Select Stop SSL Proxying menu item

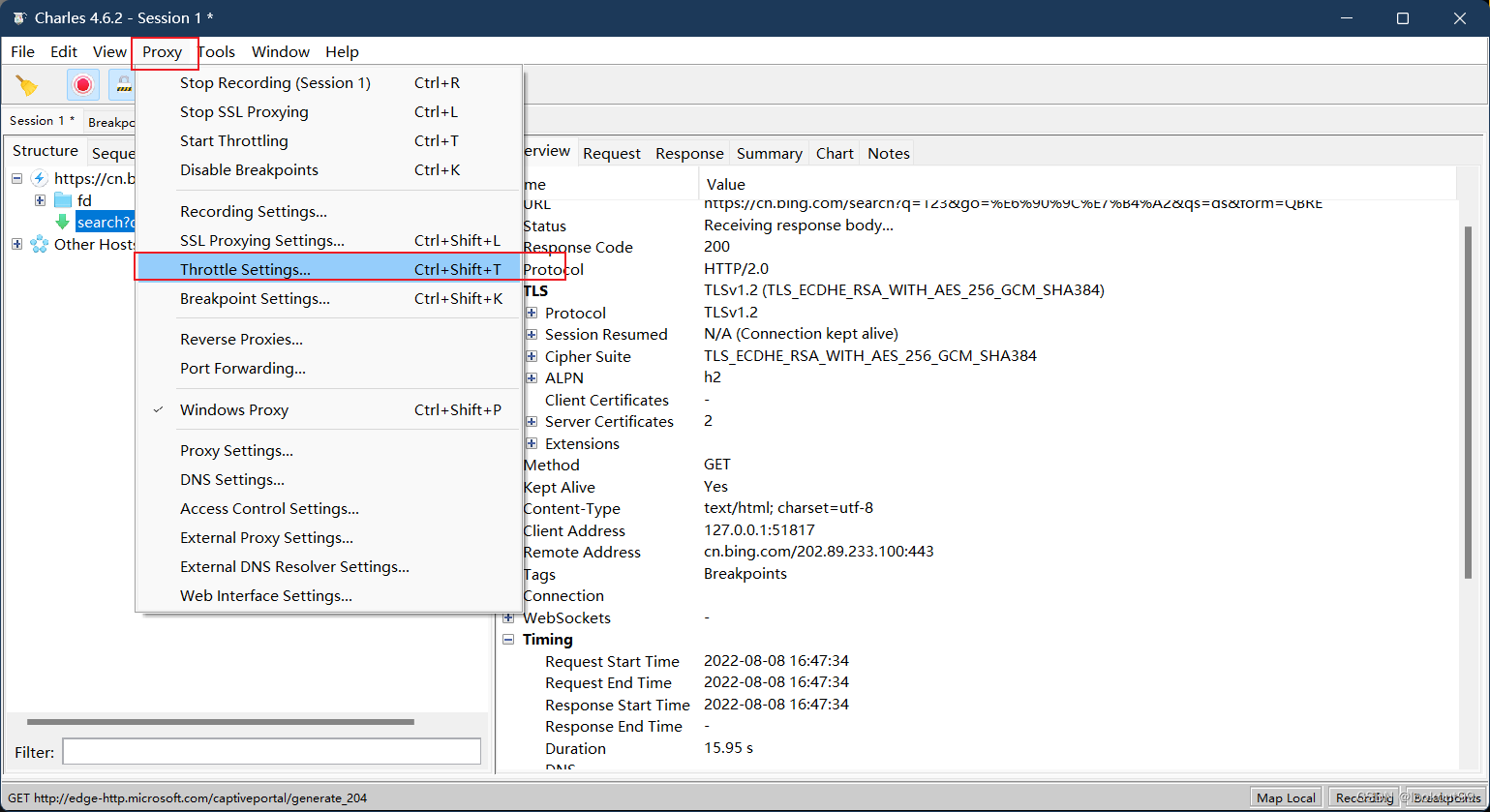(x=329, y=112)
